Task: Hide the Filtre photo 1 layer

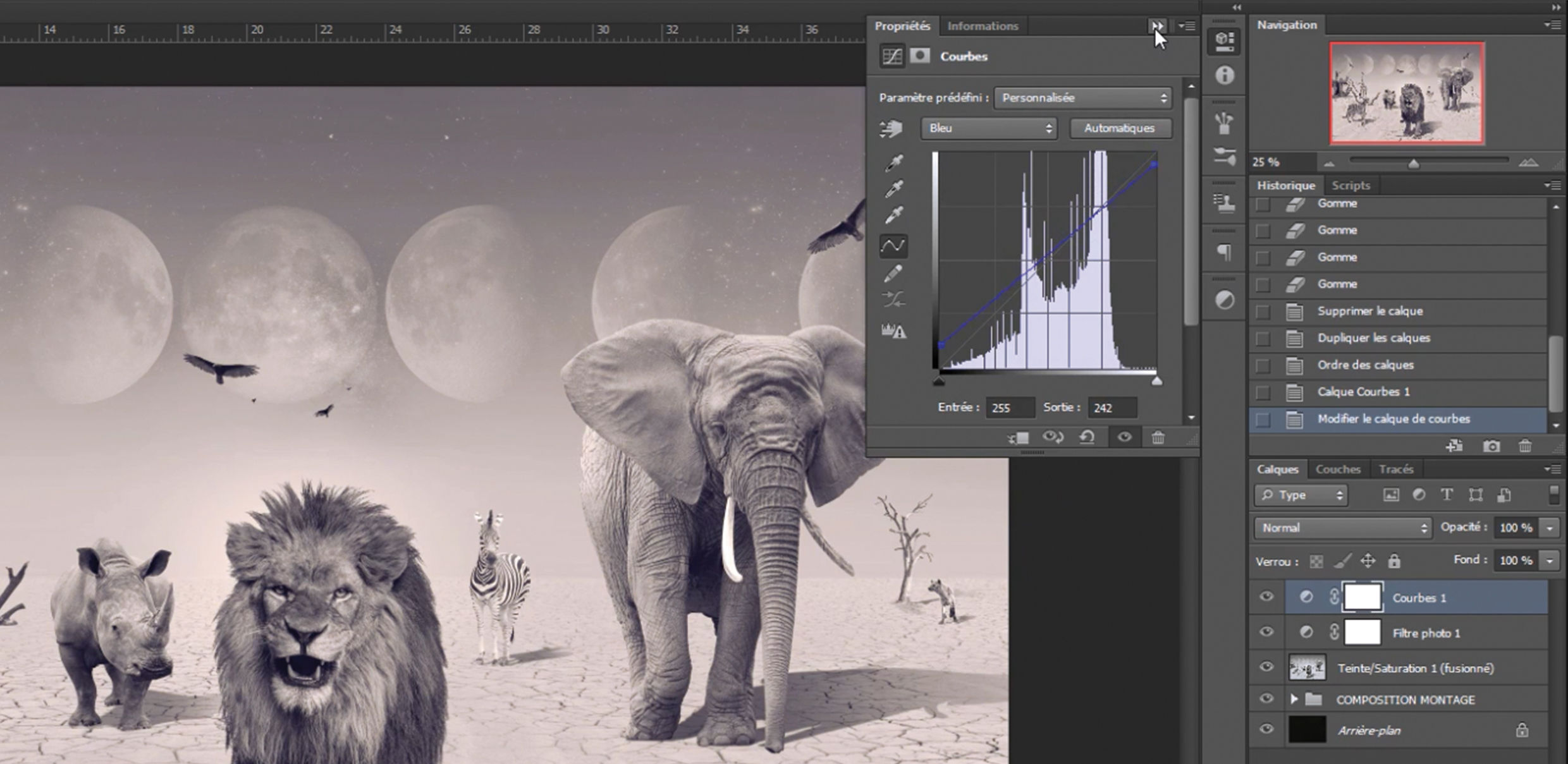Action: pyautogui.click(x=1266, y=632)
